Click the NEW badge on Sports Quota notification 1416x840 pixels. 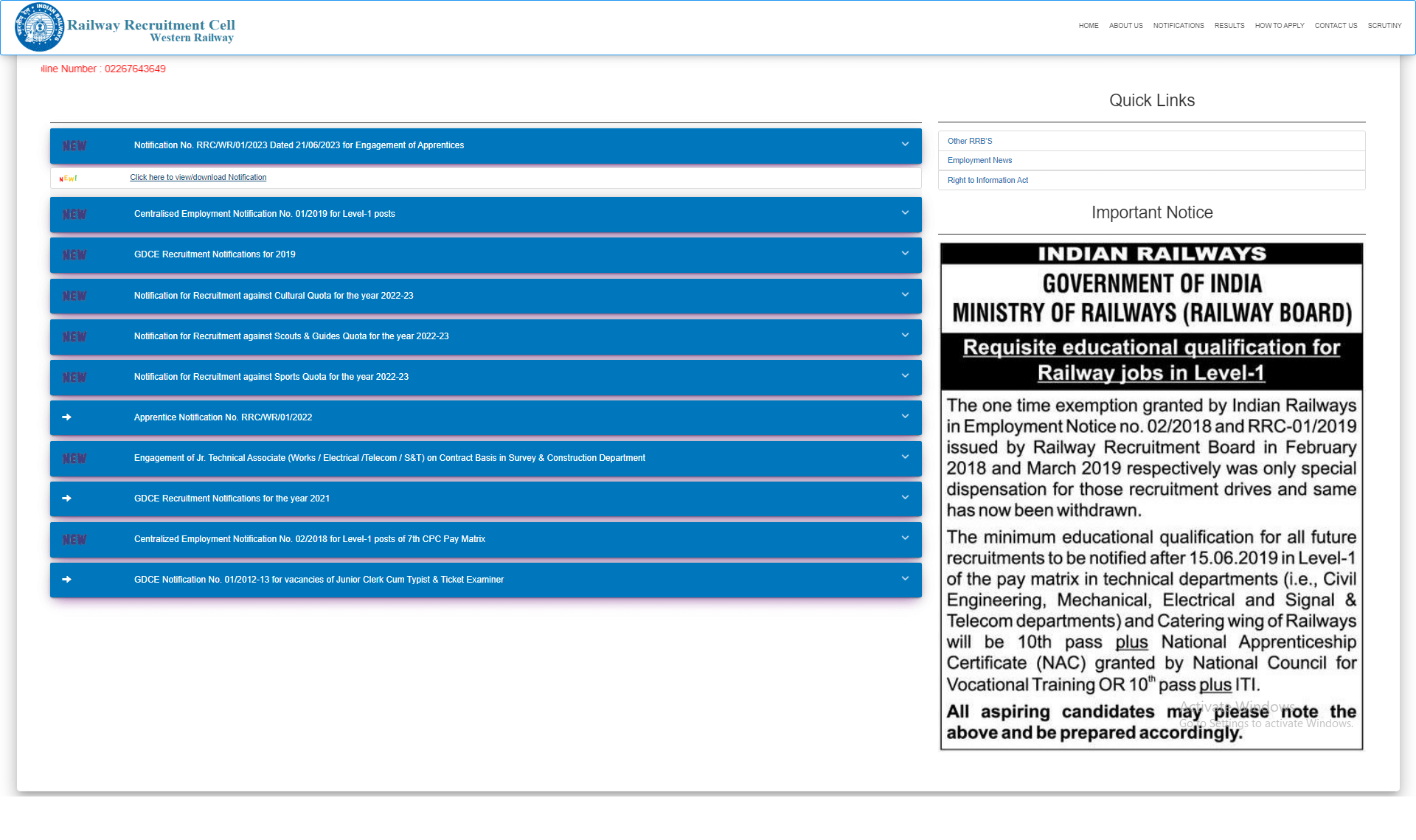coord(74,377)
